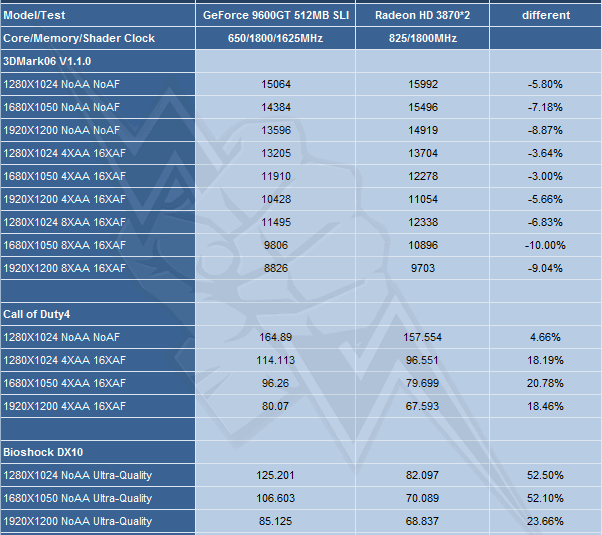Select the clock value "825/1800MHz"

point(422,38)
